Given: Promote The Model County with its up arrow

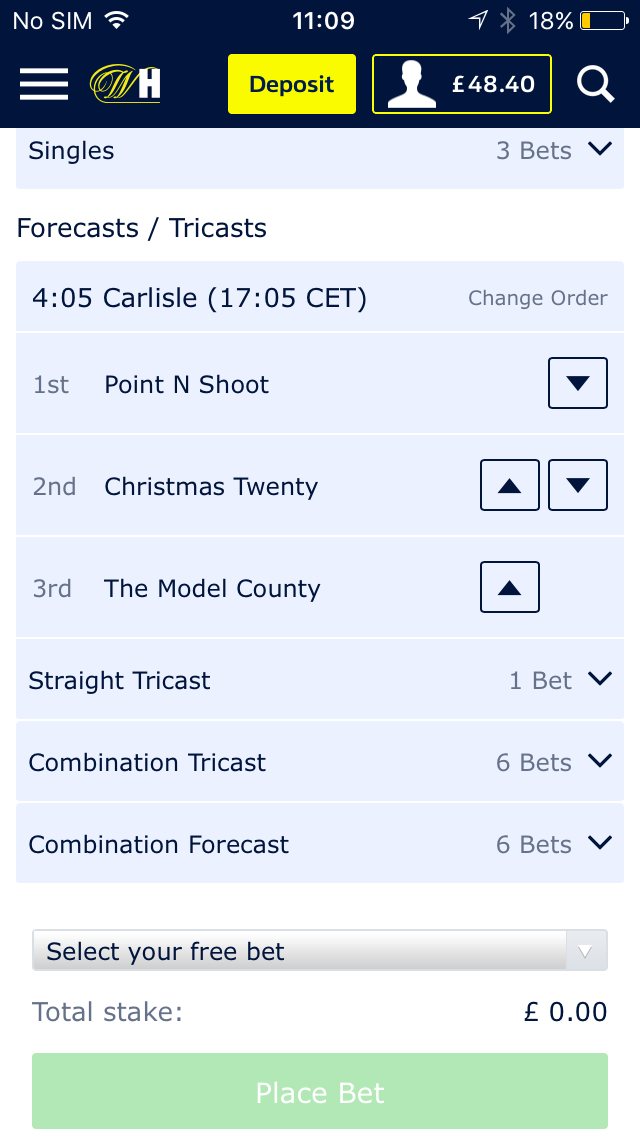Looking at the screenshot, I should tap(509, 587).
